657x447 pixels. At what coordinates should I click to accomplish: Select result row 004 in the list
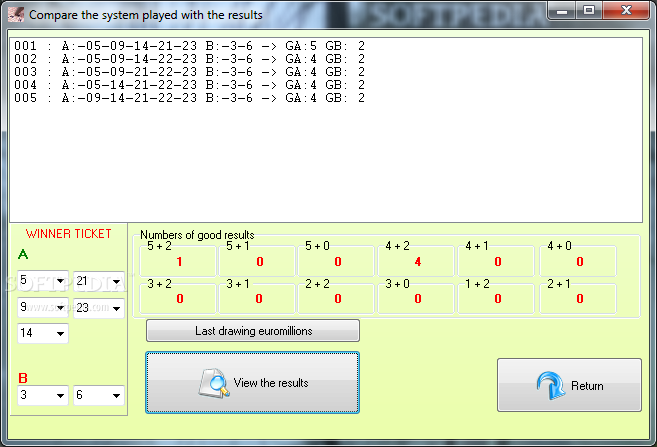pos(189,85)
